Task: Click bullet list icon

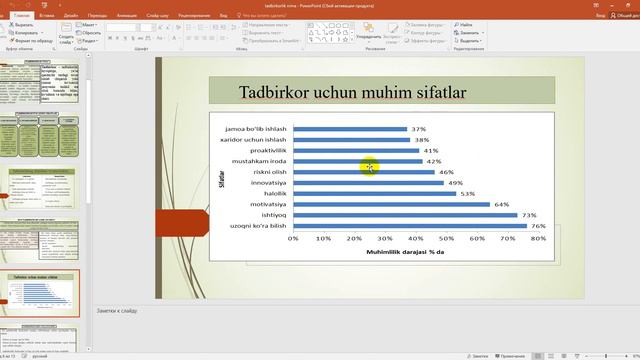Action: tap(189, 27)
